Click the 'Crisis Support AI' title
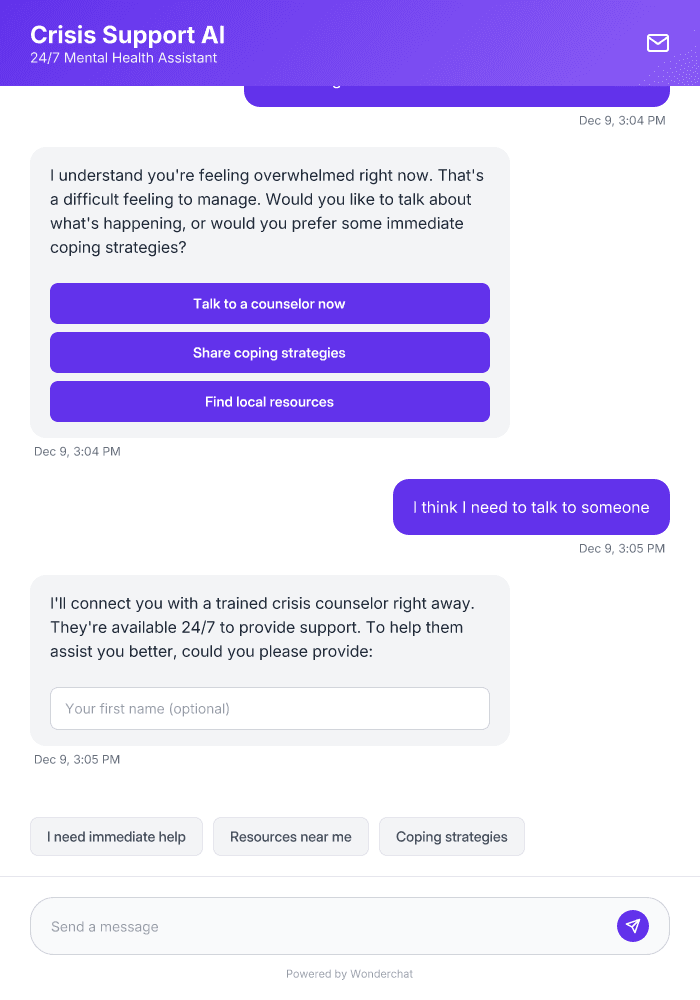700x1000 pixels. click(126, 34)
